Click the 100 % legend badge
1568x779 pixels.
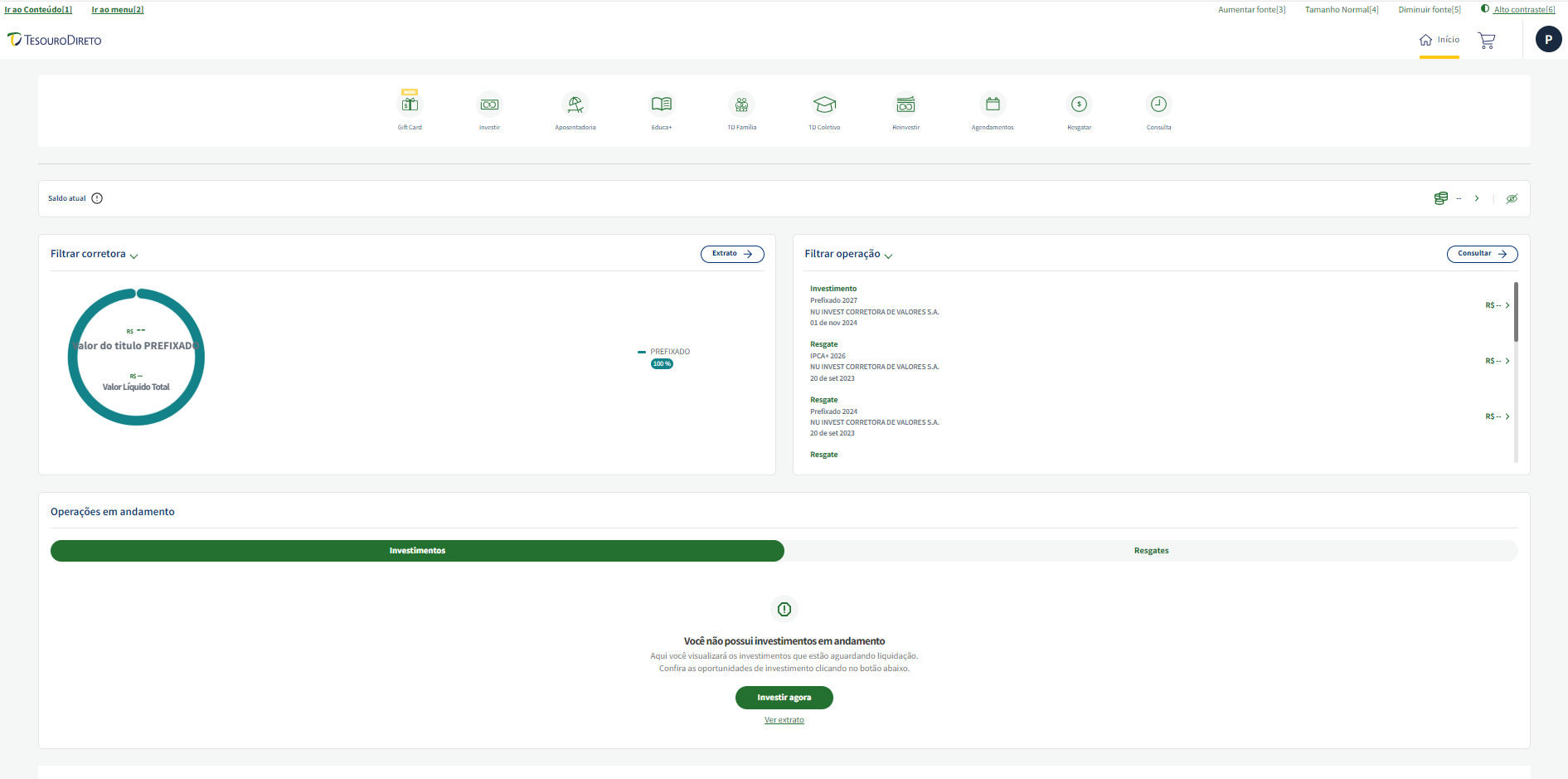pos(662,364)
